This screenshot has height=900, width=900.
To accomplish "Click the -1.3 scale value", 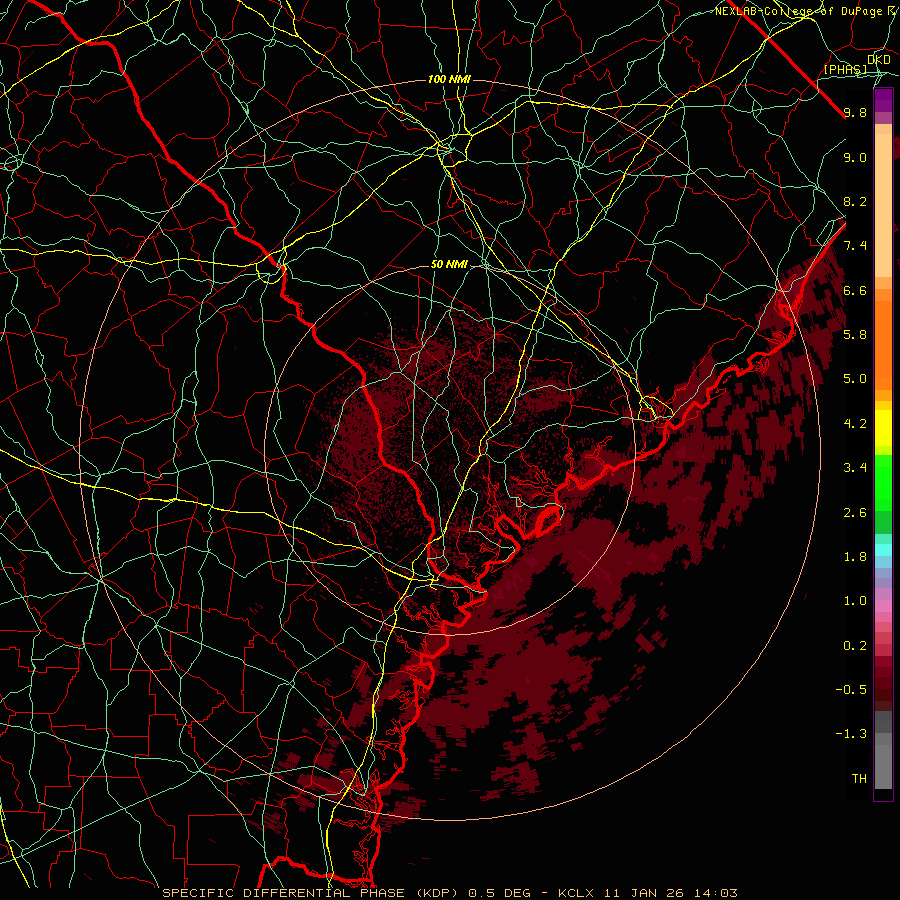I will click(x=851, y=734).
